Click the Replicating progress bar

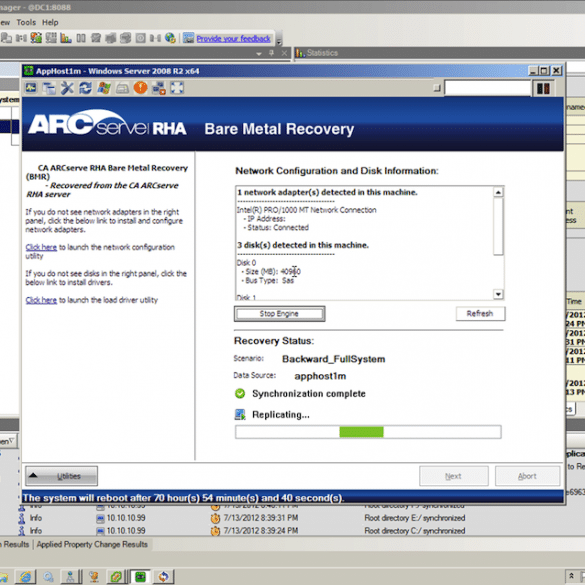point(368,432)
